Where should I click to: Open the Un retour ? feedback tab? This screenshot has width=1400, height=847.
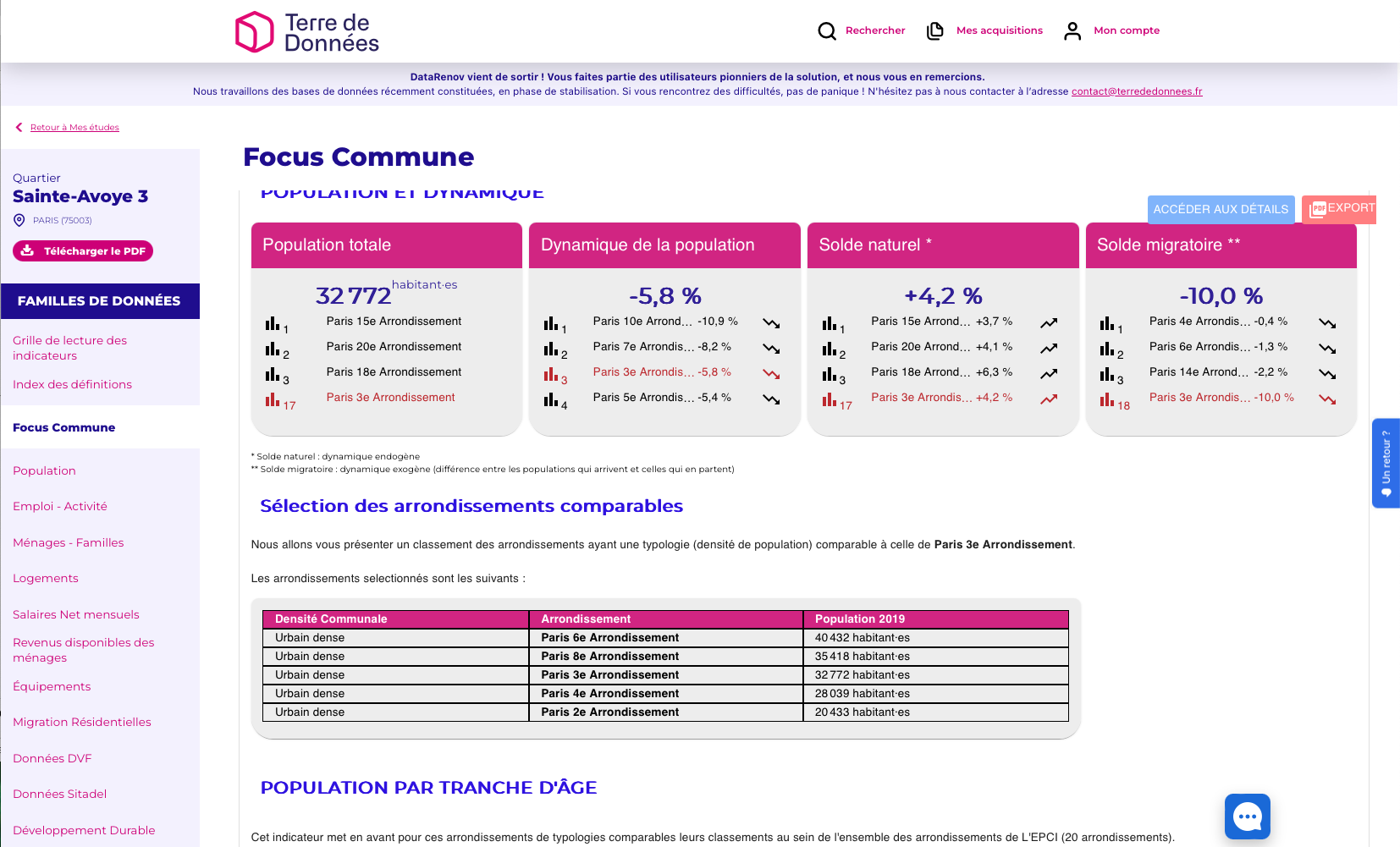coord(1386,463)
